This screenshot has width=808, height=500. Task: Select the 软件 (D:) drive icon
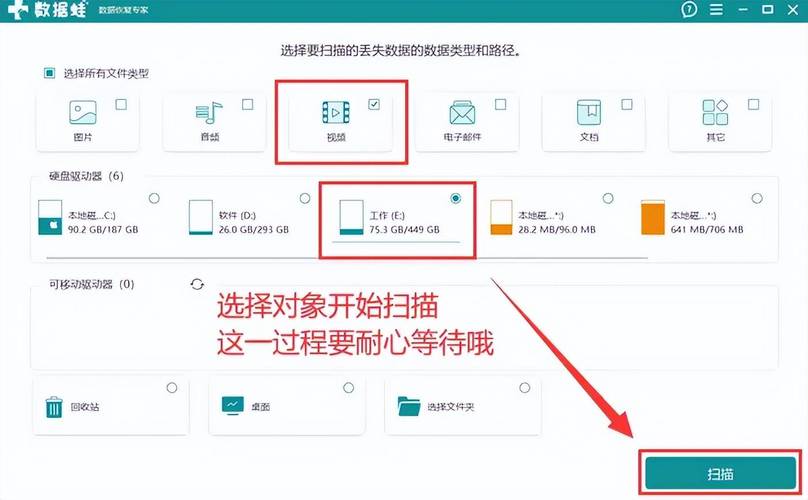pos(200,218)
